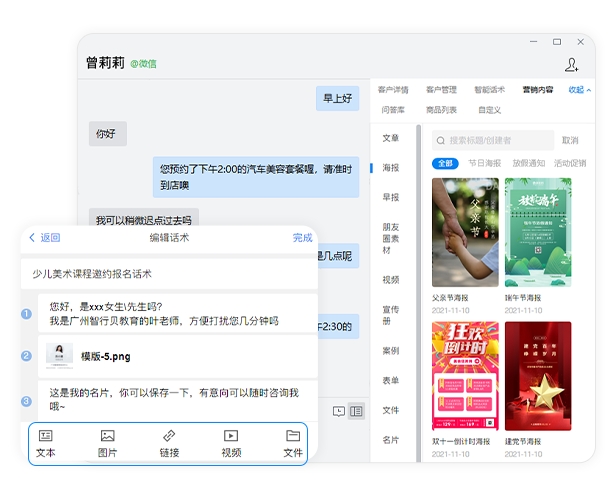This screenshot has height=503, width=612.
Task: Add a 链接 link item
Action: 169,444
